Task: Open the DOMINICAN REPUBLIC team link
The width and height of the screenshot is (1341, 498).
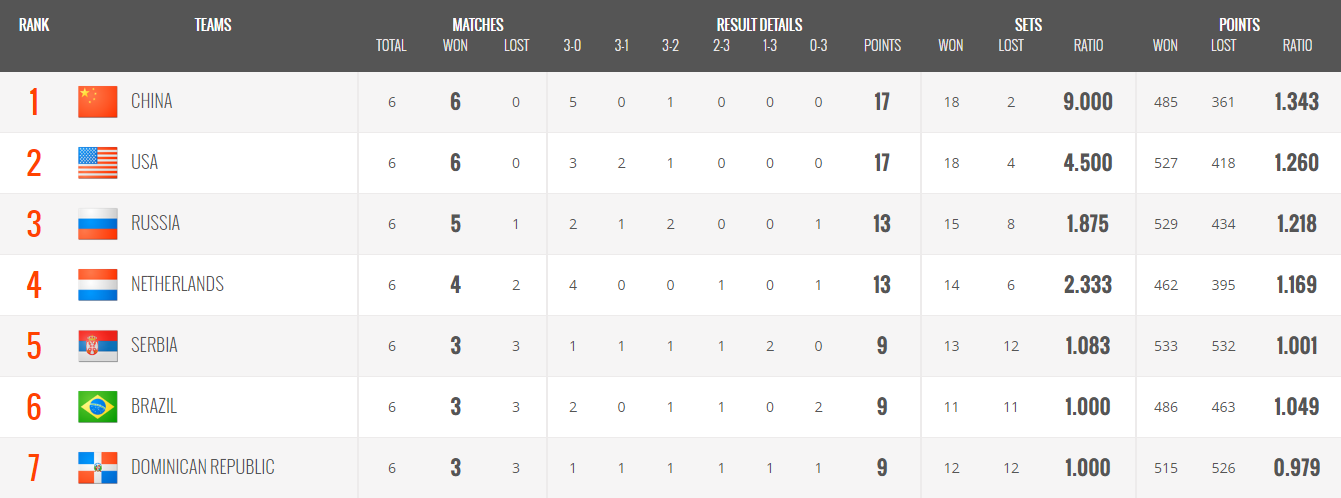Action: point(203,468)
